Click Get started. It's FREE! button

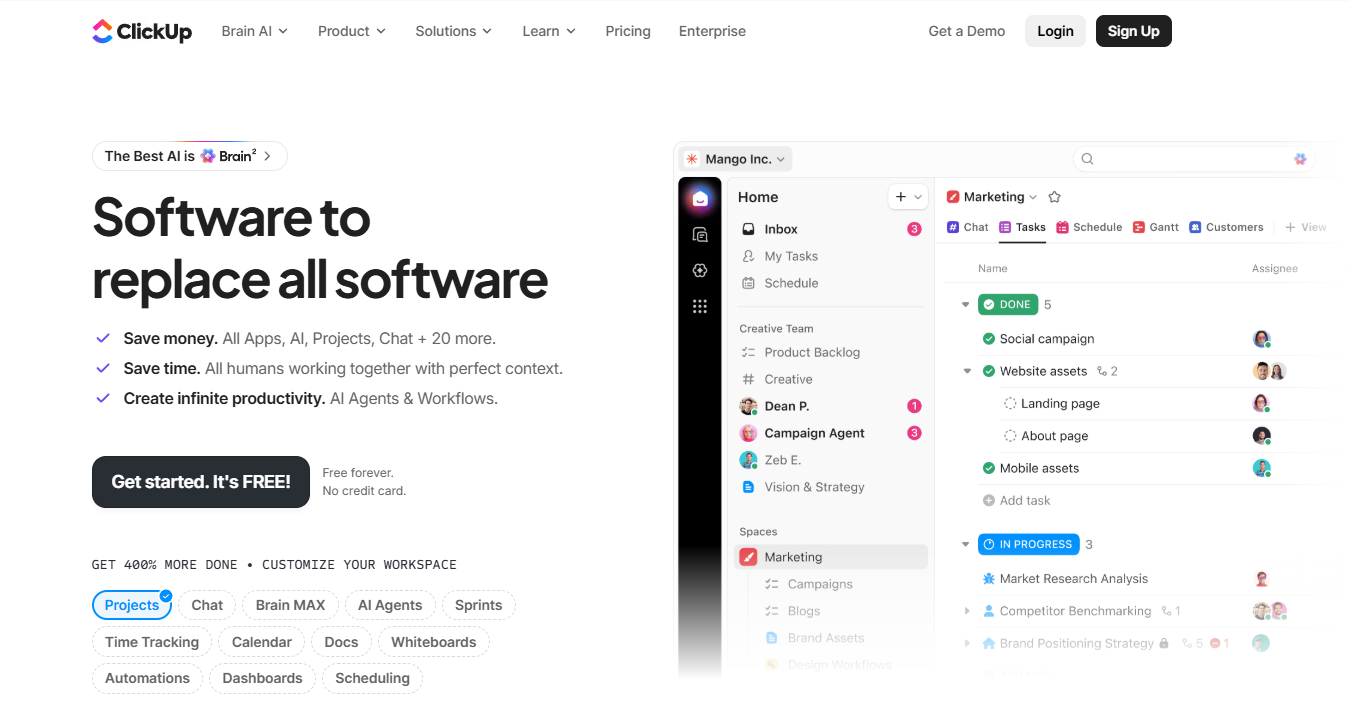click(x=201, y=482)
